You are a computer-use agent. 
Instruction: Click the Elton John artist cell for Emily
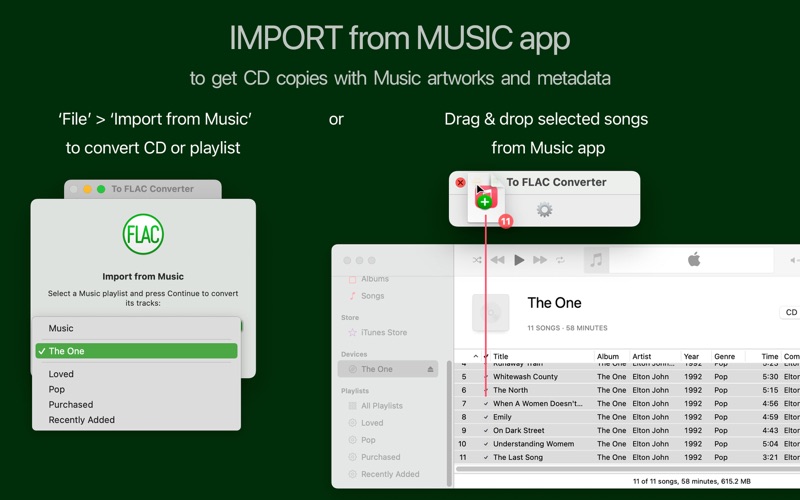click(x=651, y=417)
